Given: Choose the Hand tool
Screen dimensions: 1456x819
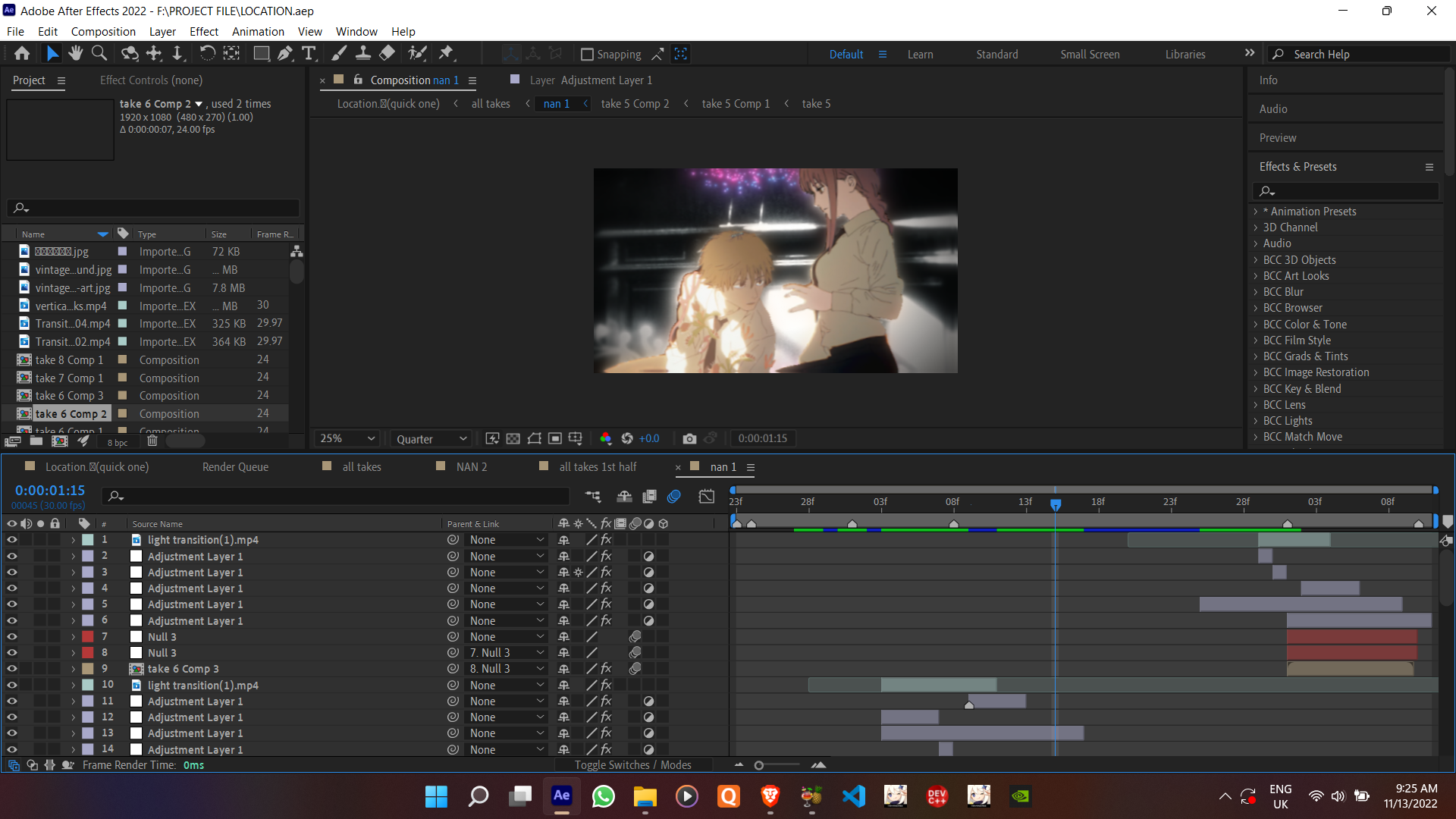Looking at the screenshot, I should pyautogui.click(x=75, y=54).
